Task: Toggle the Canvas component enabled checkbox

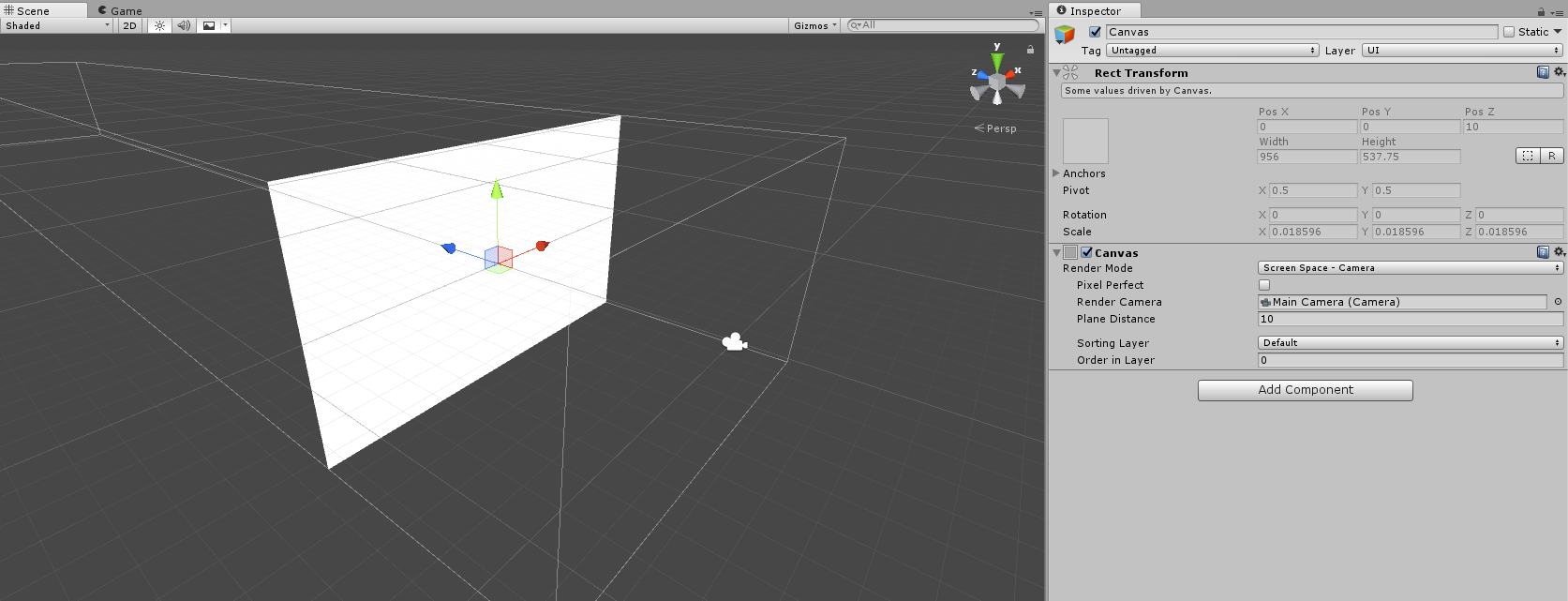Action: [1086, 252]
